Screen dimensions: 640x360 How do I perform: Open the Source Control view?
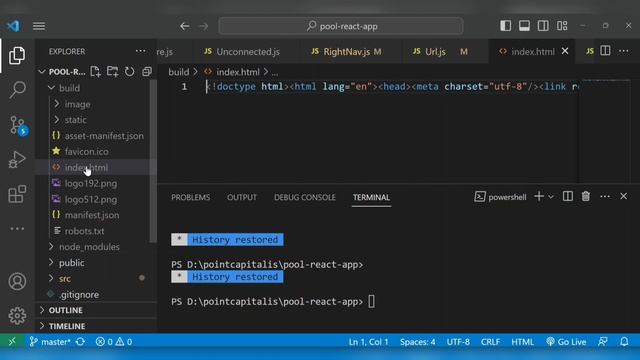18,125
